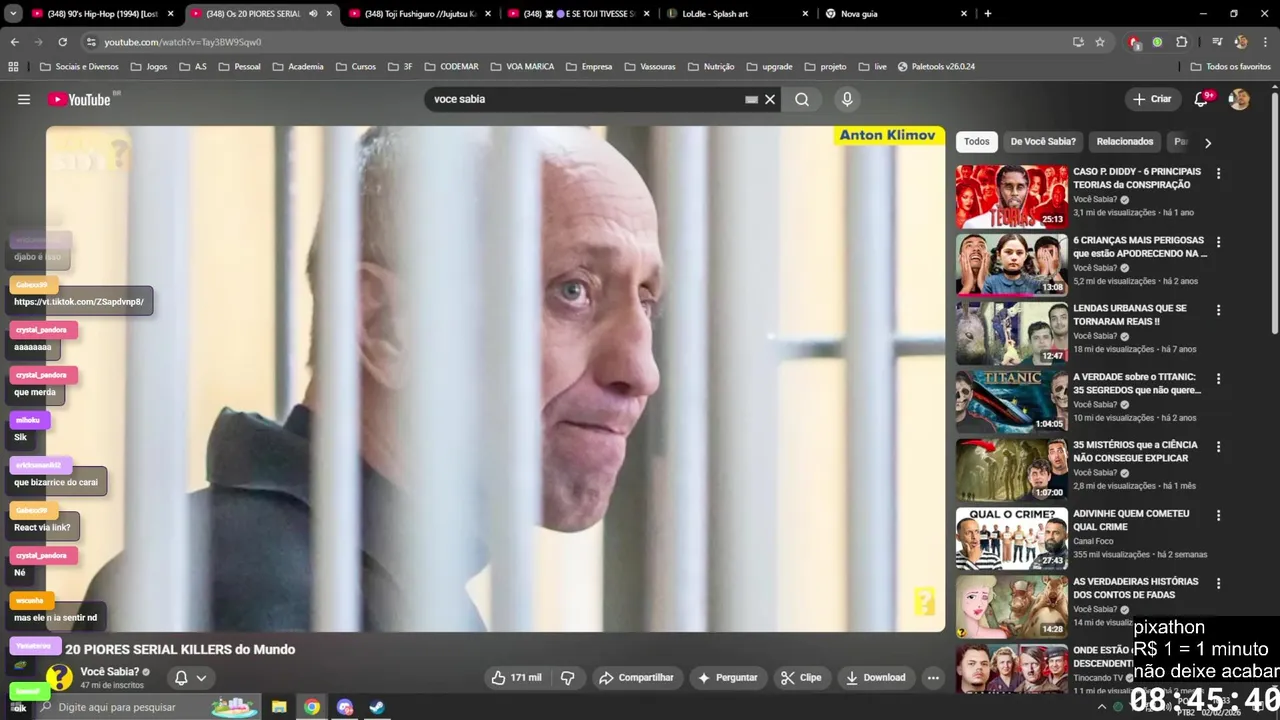Bookmark this page with the star icon
1280x720 pixels.
1100,42
